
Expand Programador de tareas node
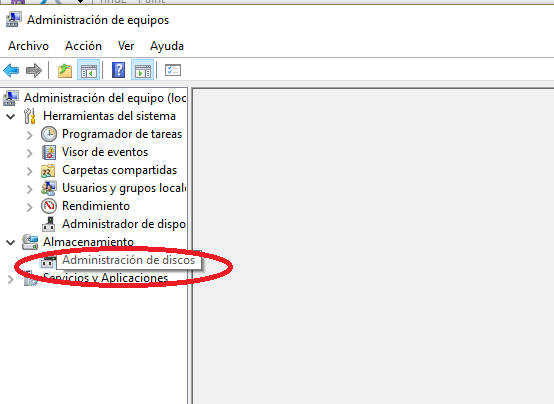[x=30, y=135]
